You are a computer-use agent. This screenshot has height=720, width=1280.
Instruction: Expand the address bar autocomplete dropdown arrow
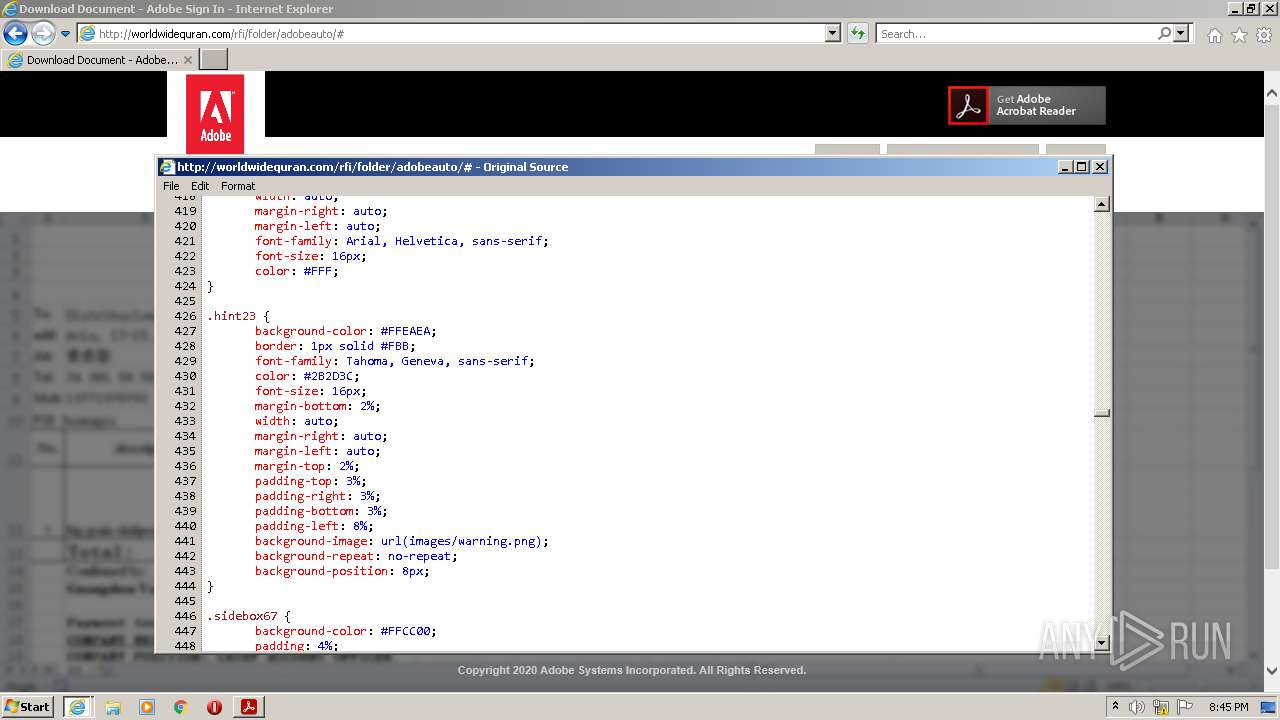pyautogui.click(x=833, y=33)
